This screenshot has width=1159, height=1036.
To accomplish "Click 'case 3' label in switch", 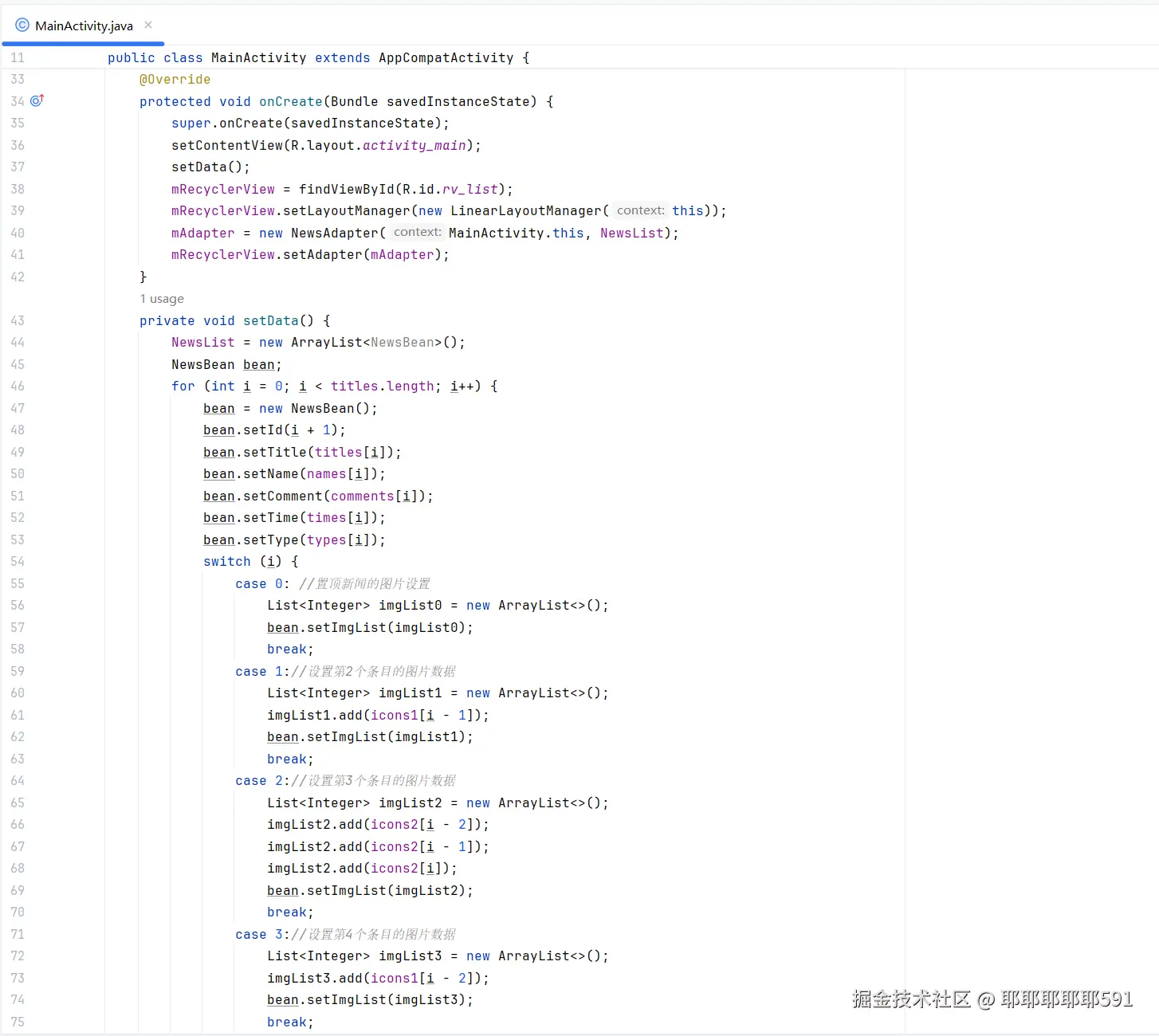I will point(259,934).
